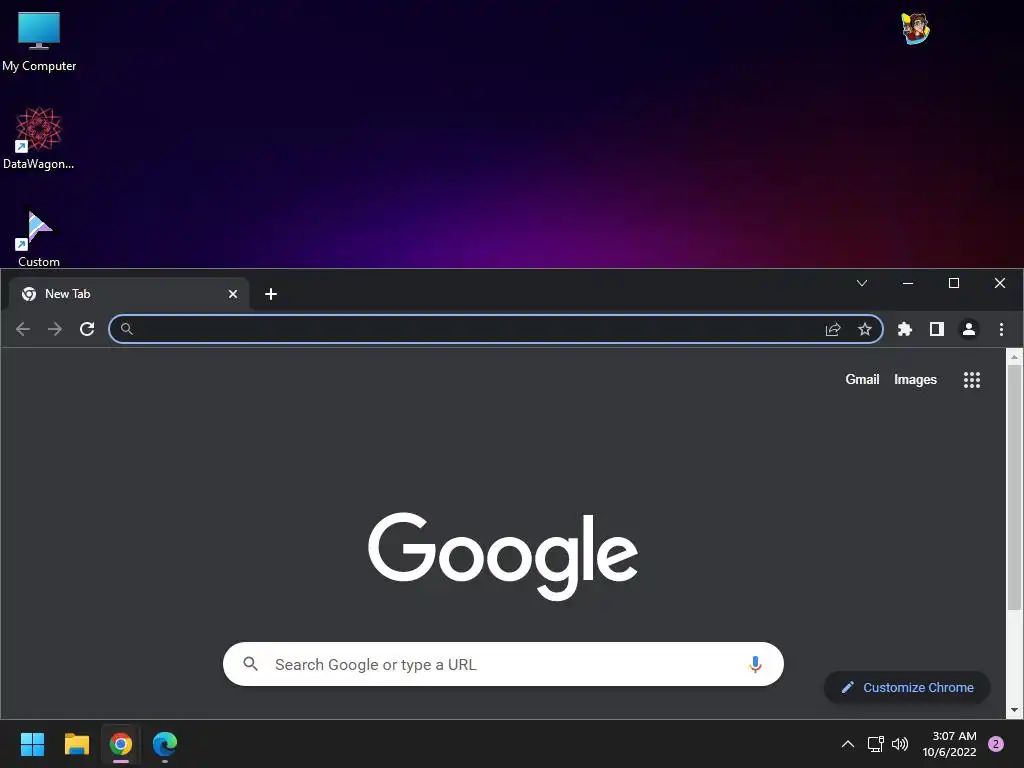This screenshot has width=1024, height=768.
Task: Open network status tray icon
Action: tap(875, 744)
